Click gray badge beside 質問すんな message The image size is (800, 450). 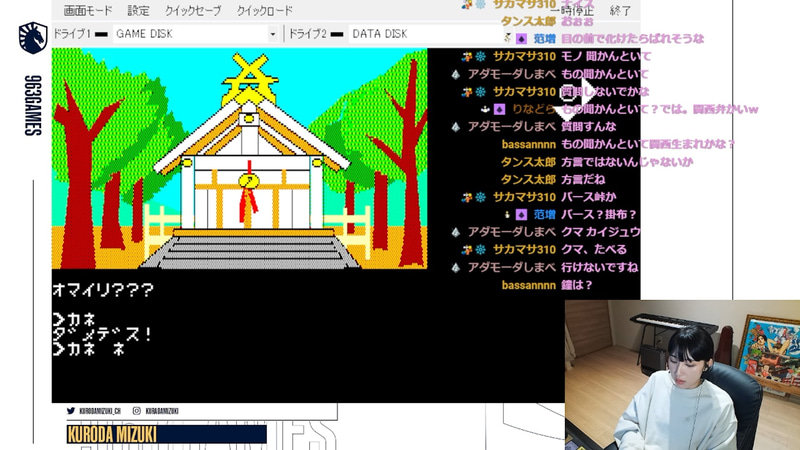point(456,127)
